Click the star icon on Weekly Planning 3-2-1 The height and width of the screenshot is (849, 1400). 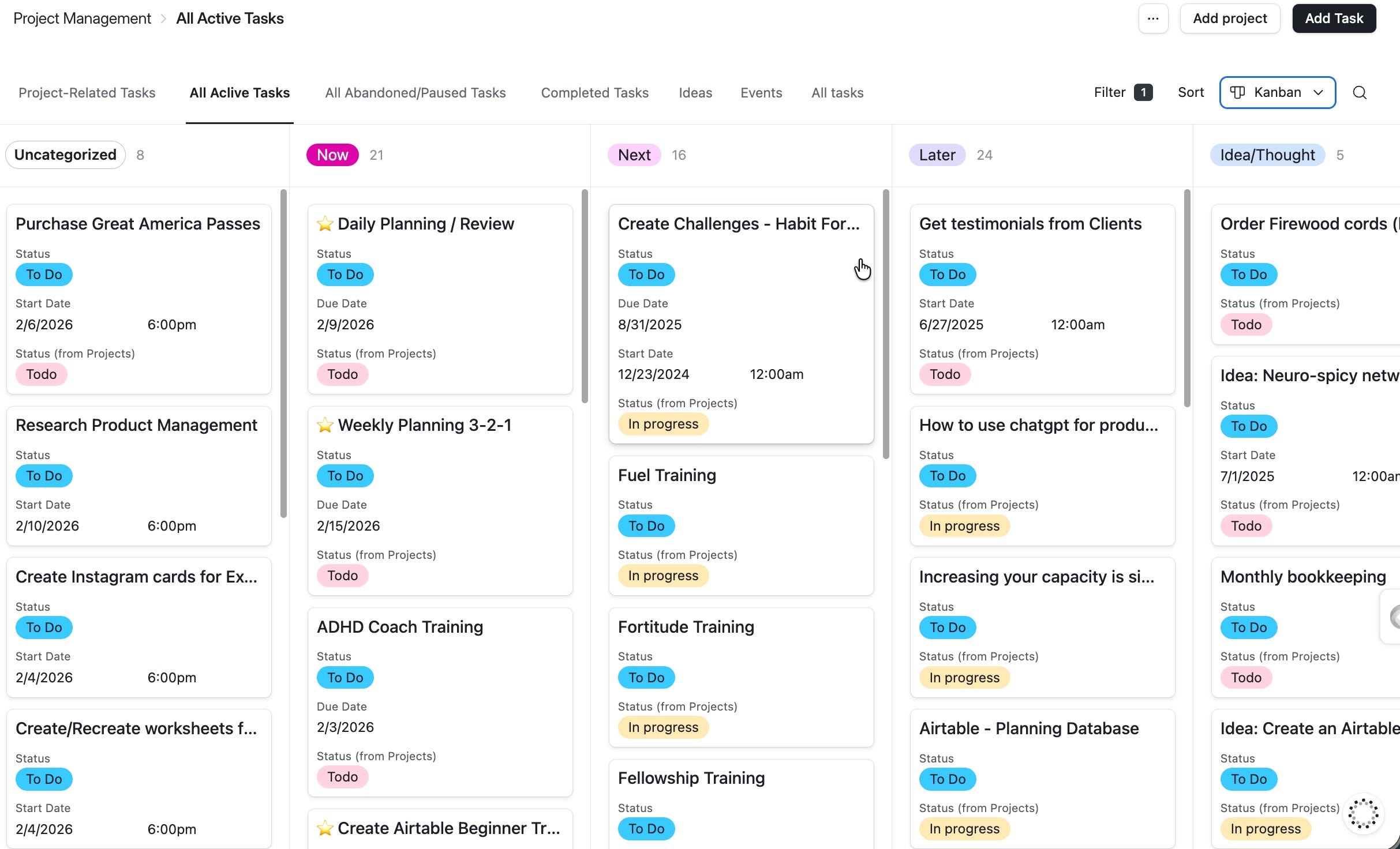pyautogui.click(x=325, y=425)
